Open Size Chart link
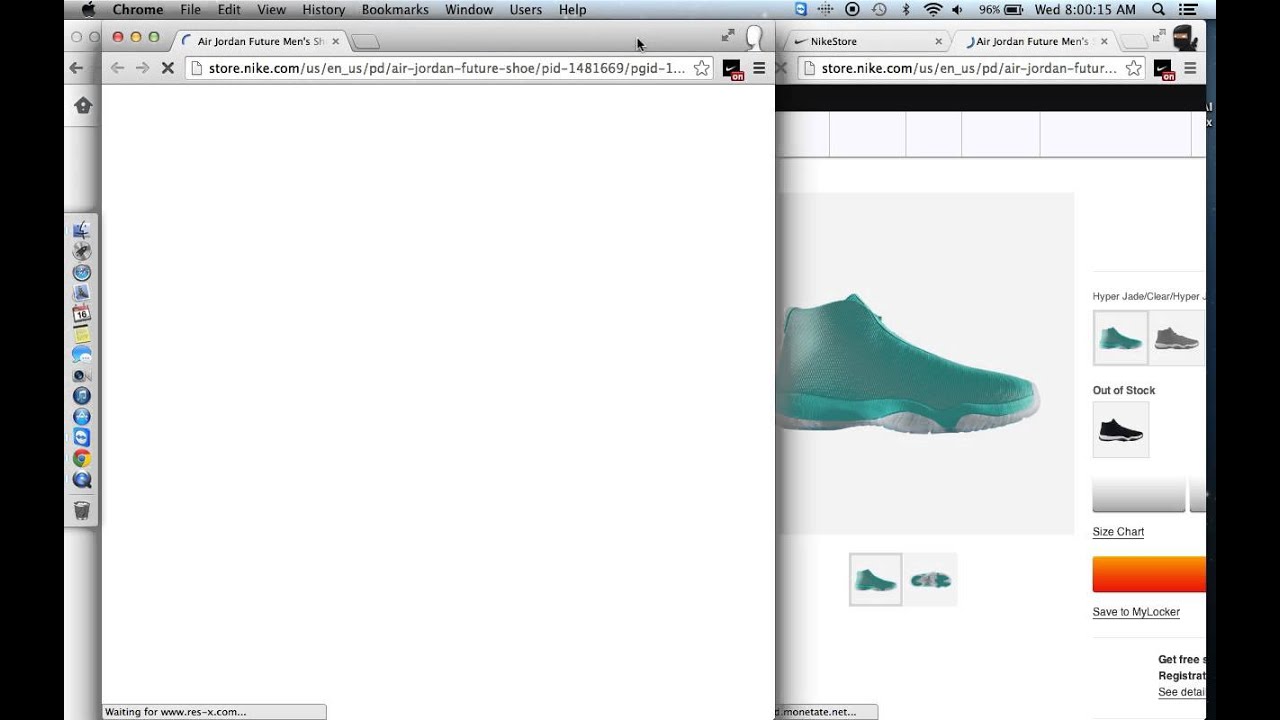 [1118, 532]
